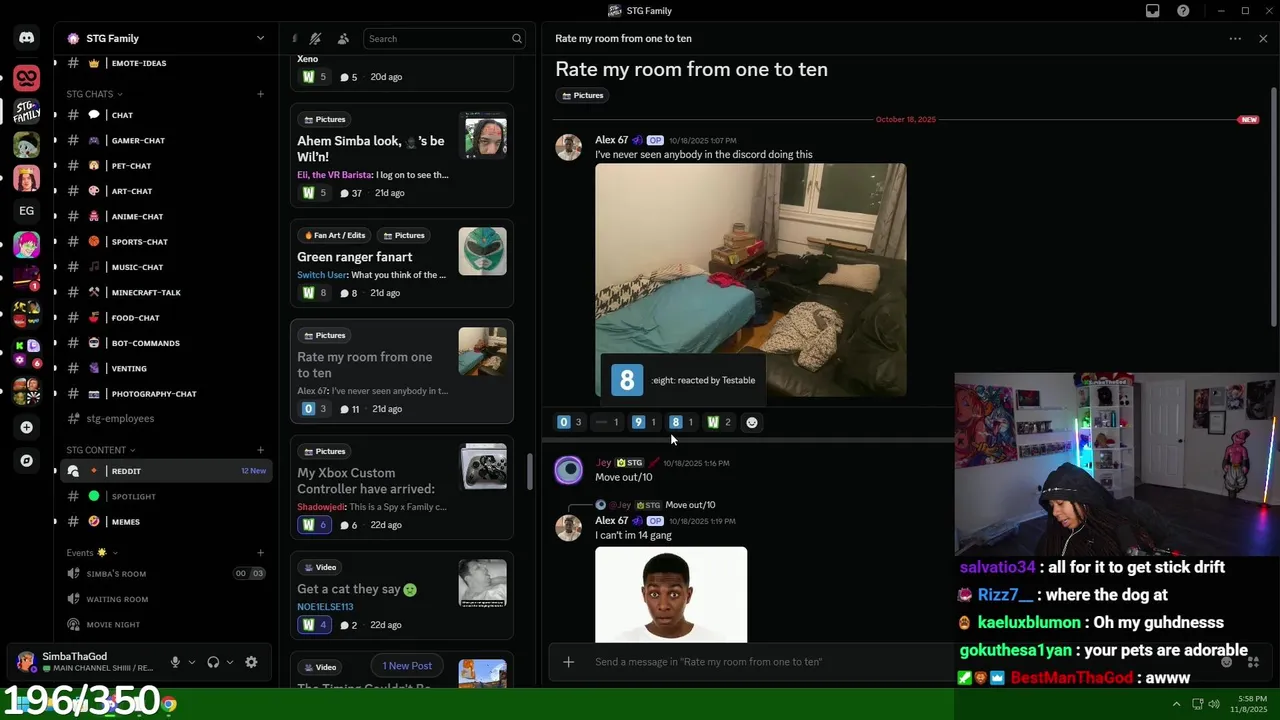
Task: Toggle W upvote on Green ranger fanart
Action: point(314,293)
